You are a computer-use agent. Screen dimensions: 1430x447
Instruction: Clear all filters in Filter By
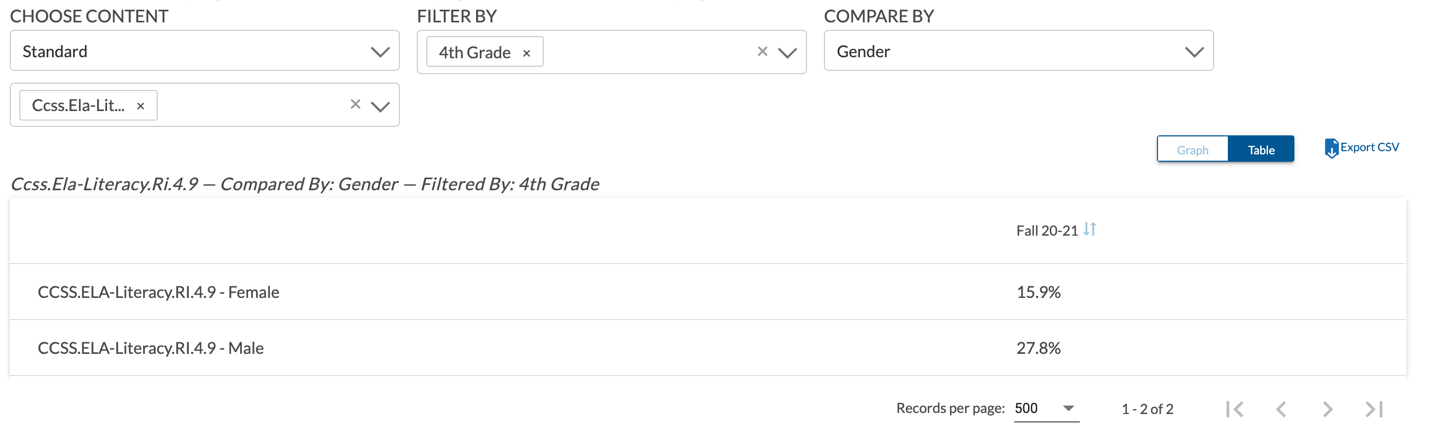pyautogui.click(x=762, y=52)
